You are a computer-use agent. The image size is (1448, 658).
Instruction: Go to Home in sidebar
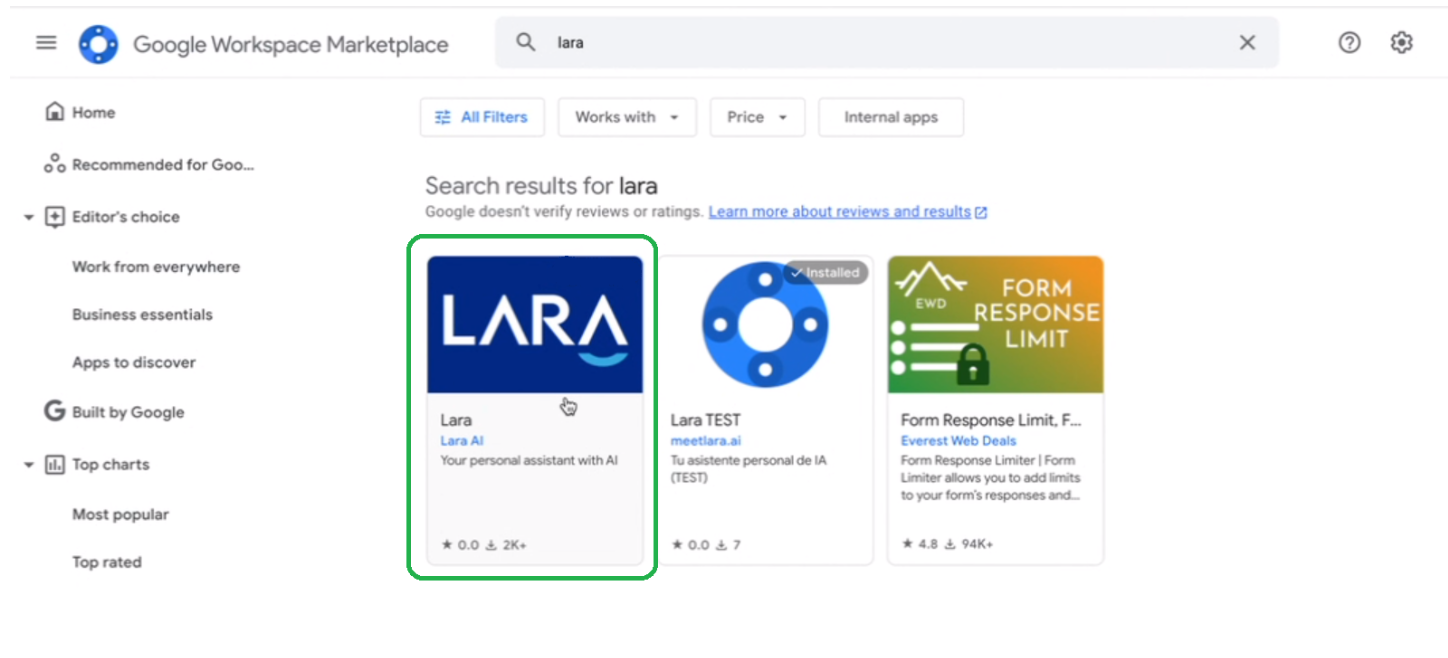[x=93, y=113]
